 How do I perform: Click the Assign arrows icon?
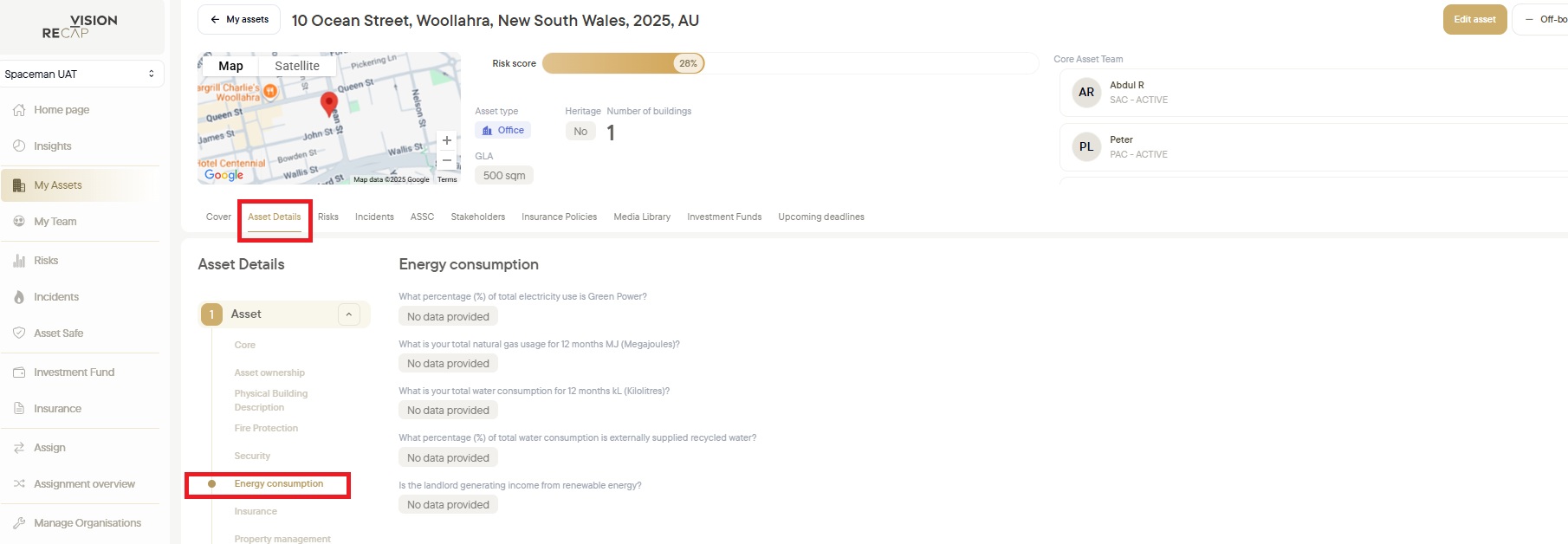(19, 448)
